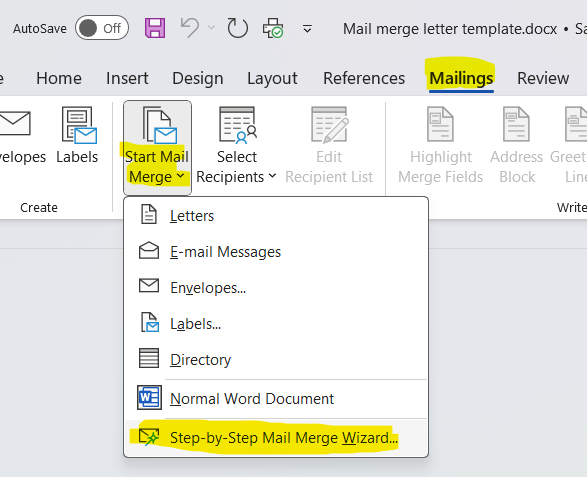Switch to the Home tab
Viewport: 587px width, 477px height.
coord(59,78)
